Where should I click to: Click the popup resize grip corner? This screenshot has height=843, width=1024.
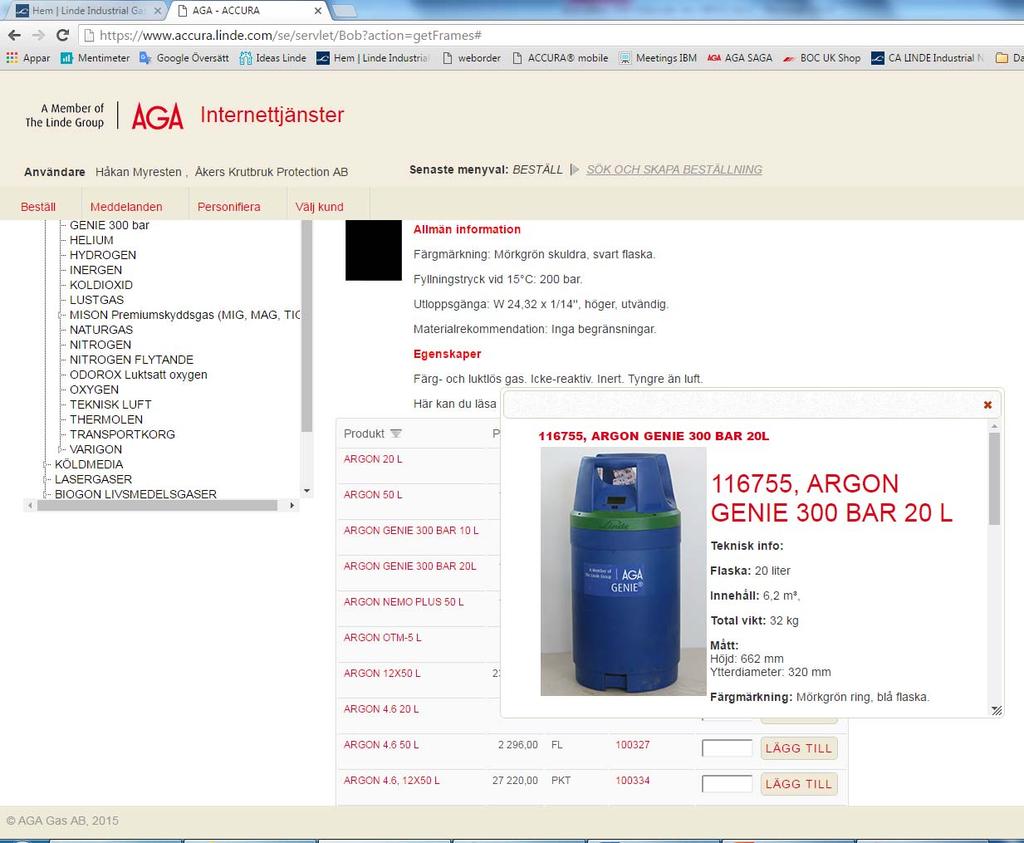tap(997, 710)
